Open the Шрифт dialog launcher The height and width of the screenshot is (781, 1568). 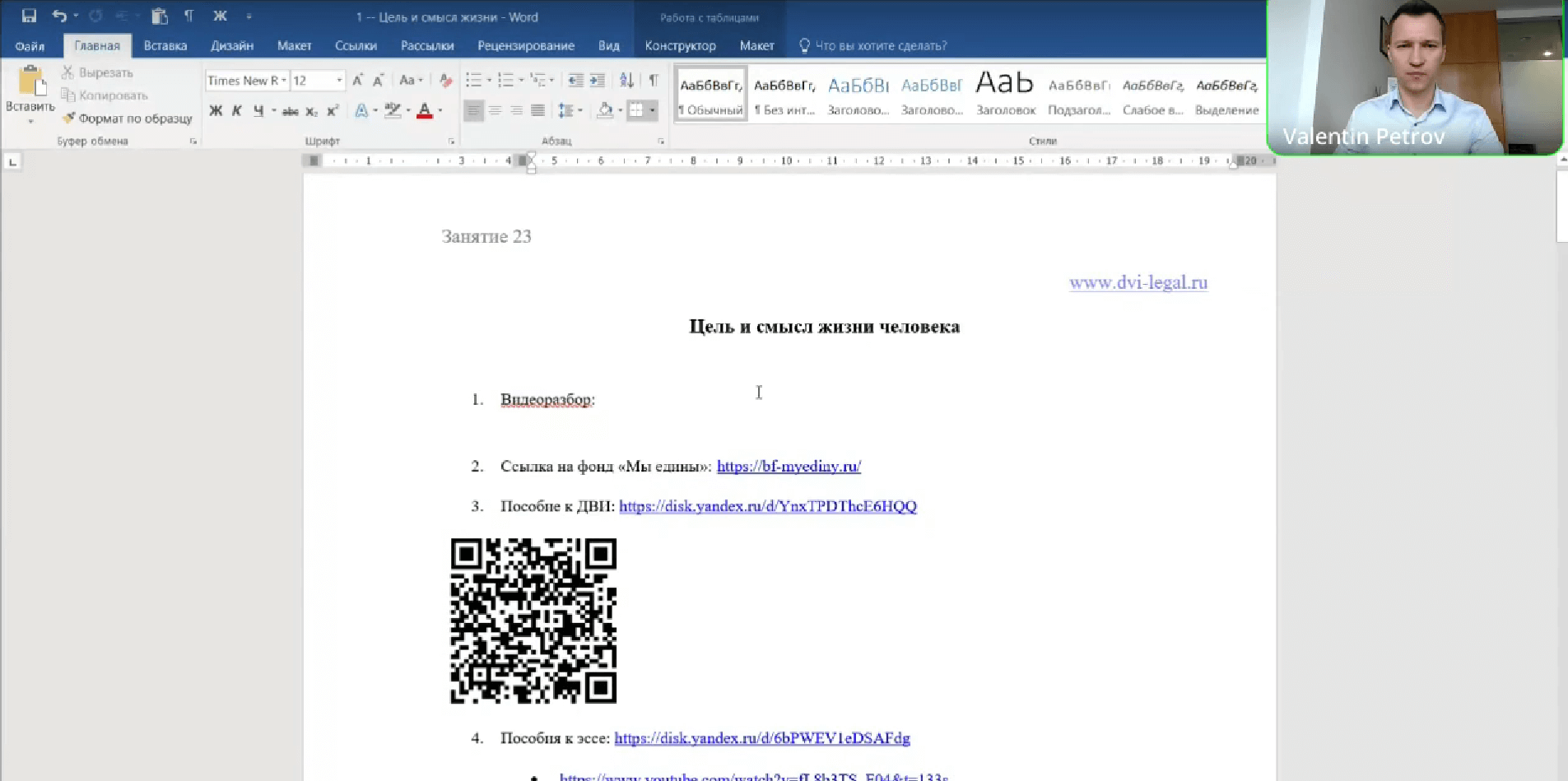pyautogui.click(x=451, y=142)
